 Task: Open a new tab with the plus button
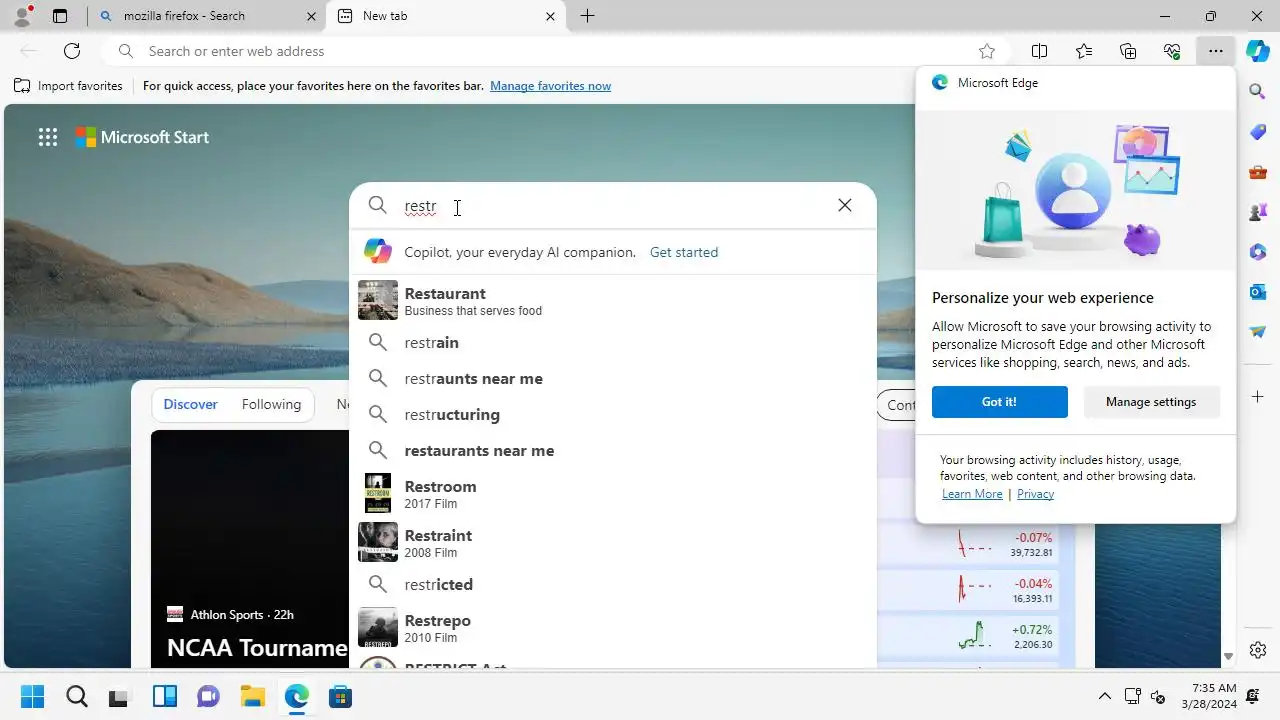(x=588, y=16)
